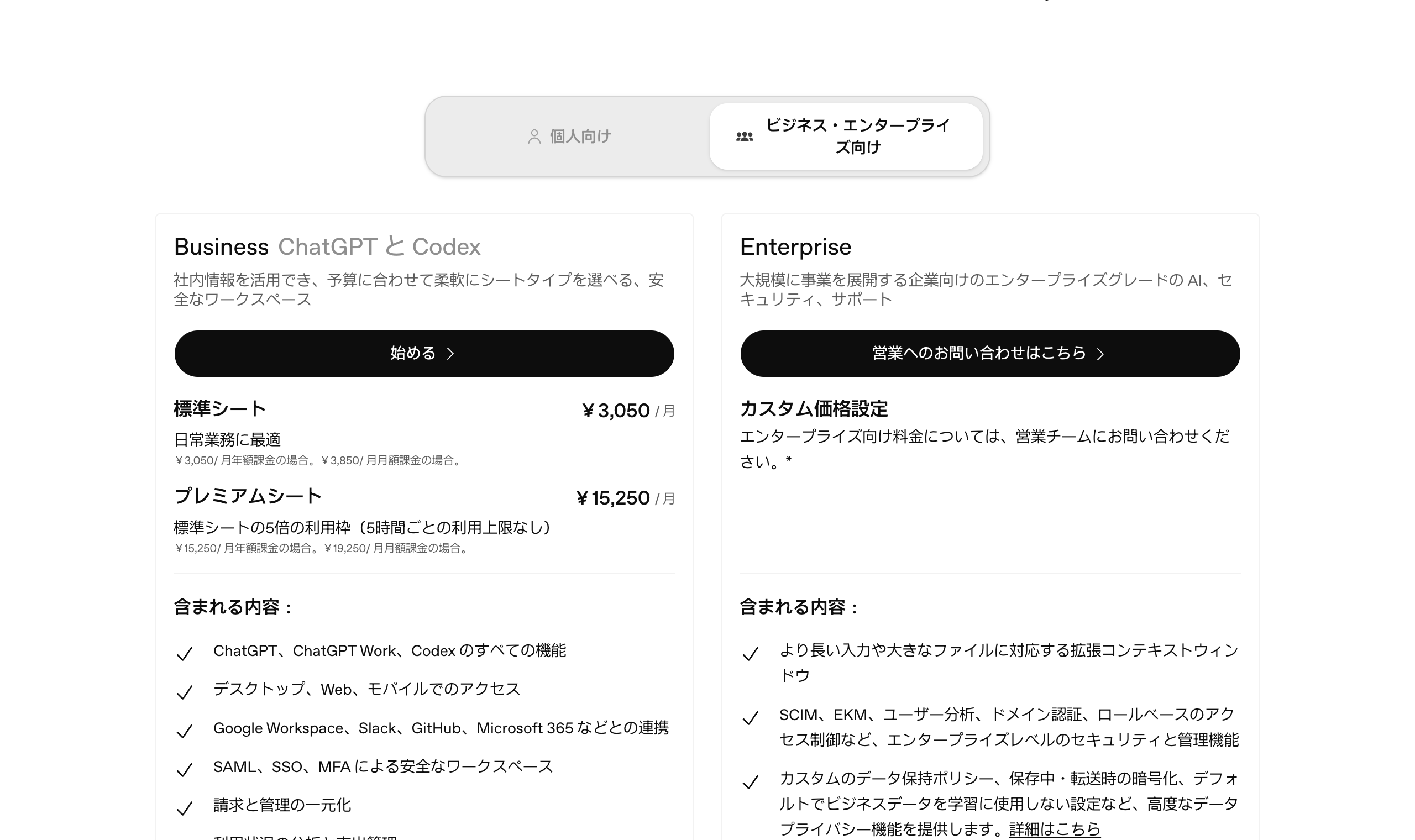This screenshot has width=1415, height=840.
Task: Click the 日常業務に最適 text
Action: [227, 439]
